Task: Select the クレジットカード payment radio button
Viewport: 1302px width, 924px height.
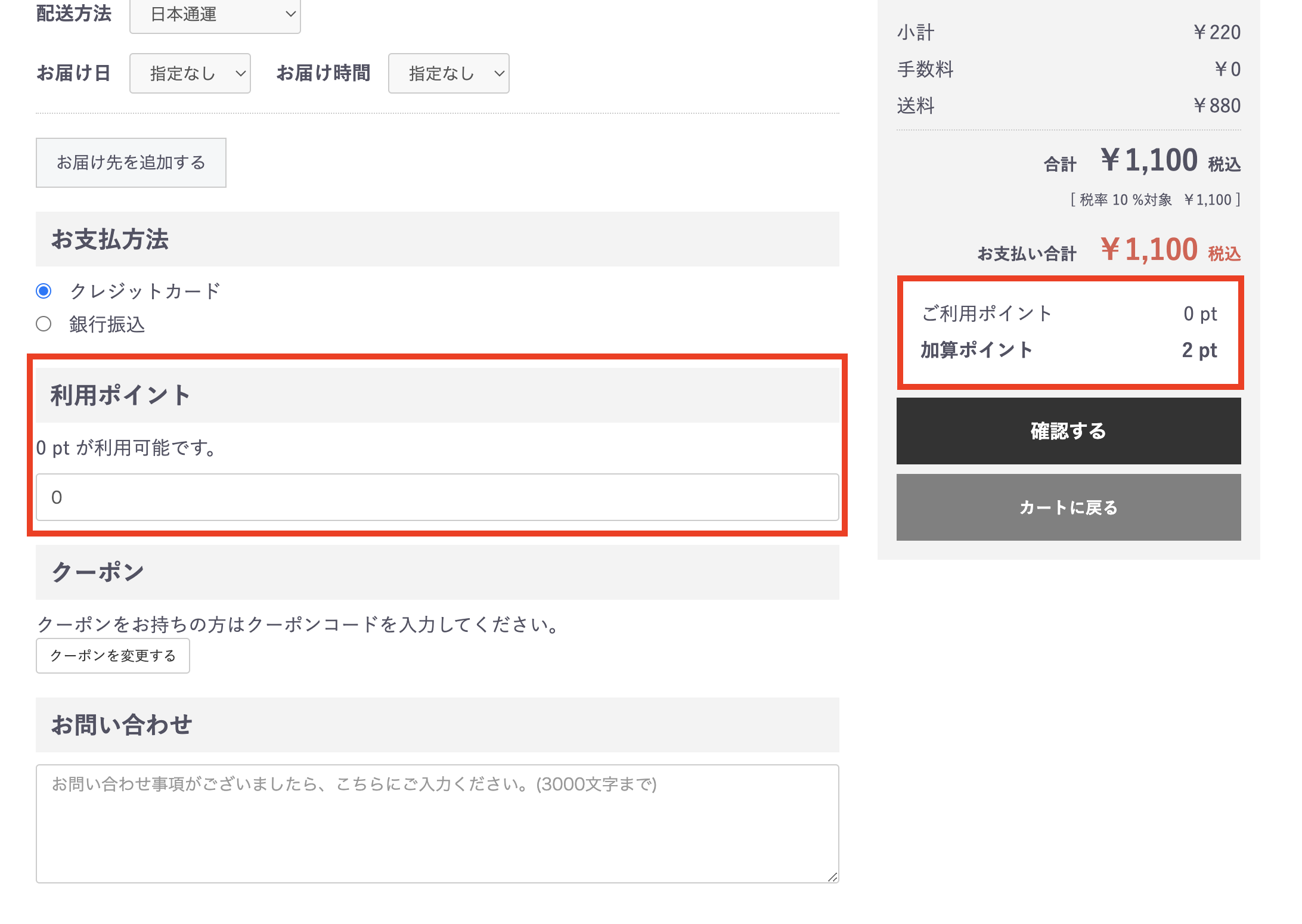Action: (x=44, y=291)
